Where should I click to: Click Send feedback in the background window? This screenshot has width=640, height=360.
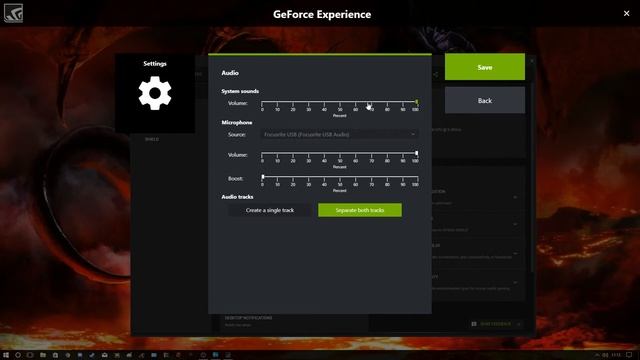pyautogui.click(x=496, y=324)
